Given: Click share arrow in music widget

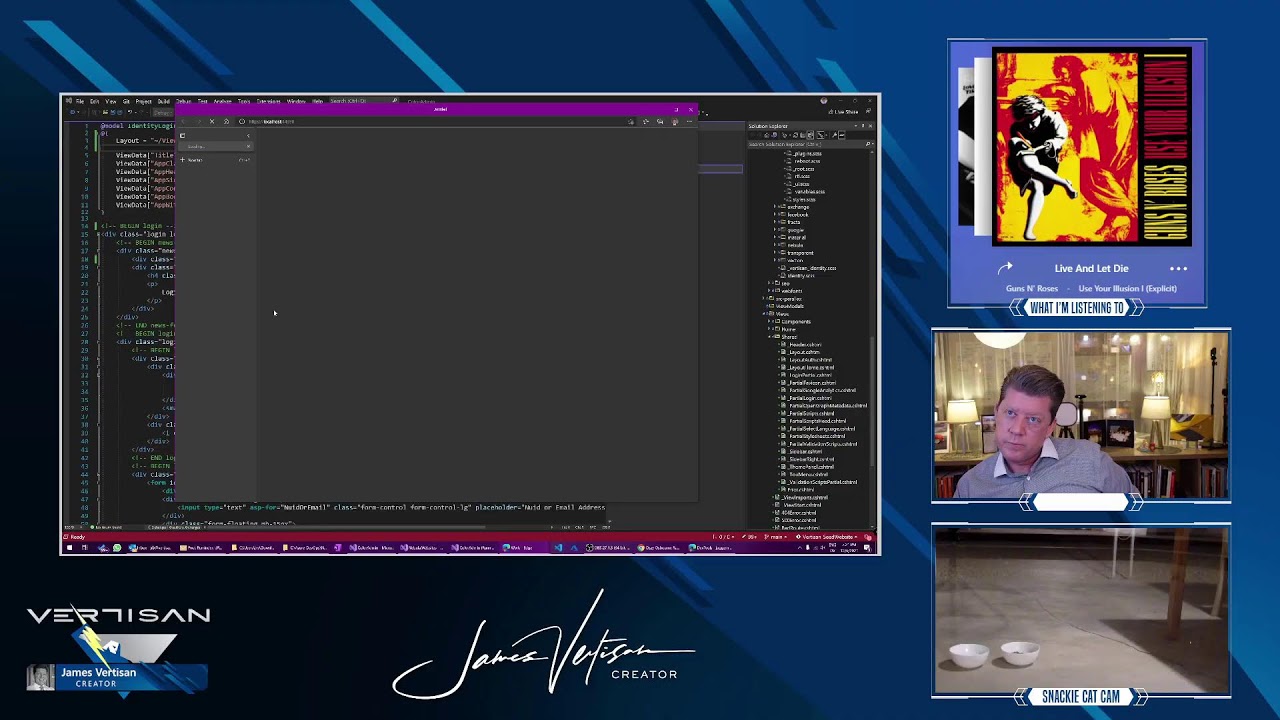Looking at the screenshot, I should click(1006, 267).
